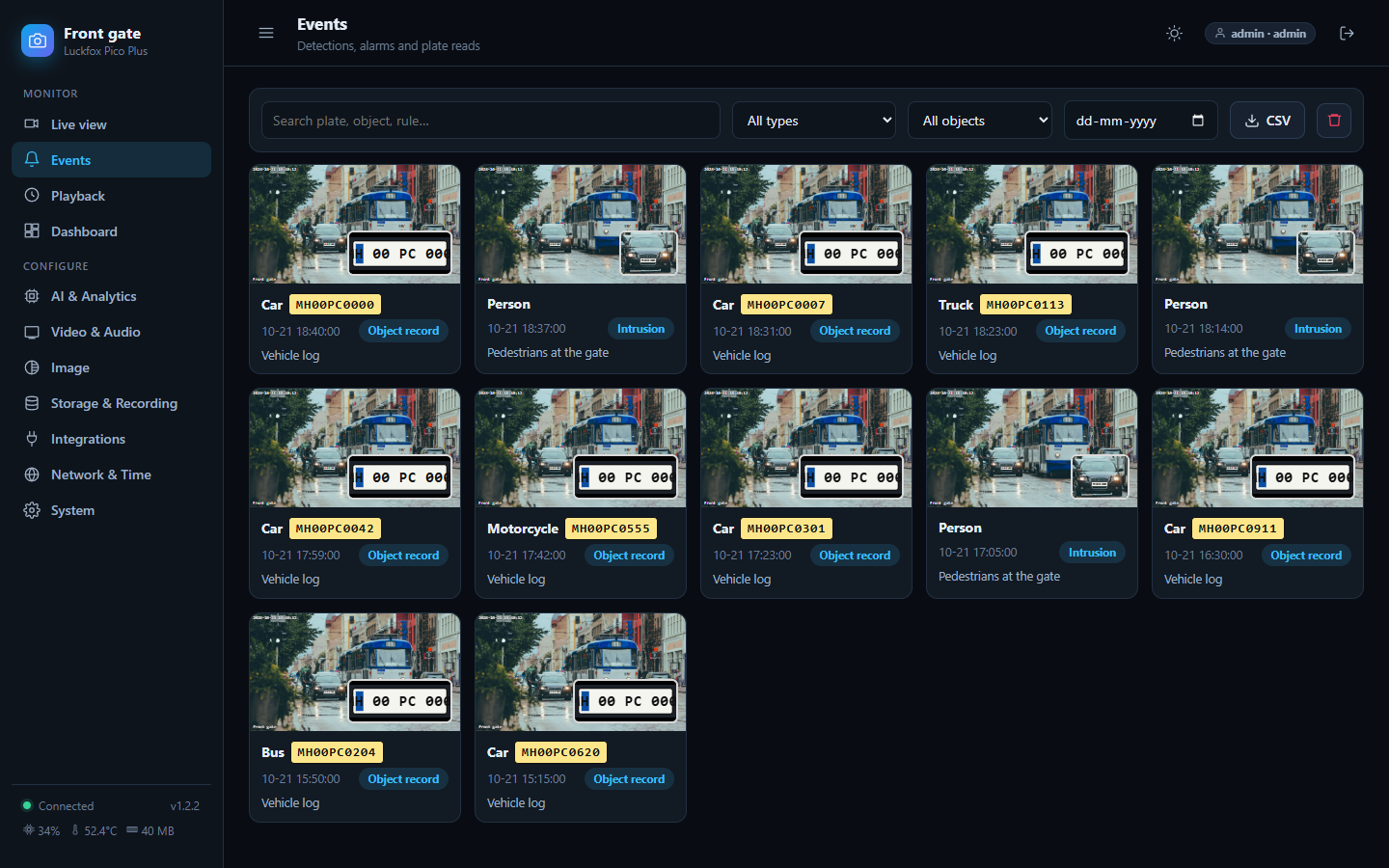Click the Integrations plug icon
The image size is (1389, 868).
[32, 439]
